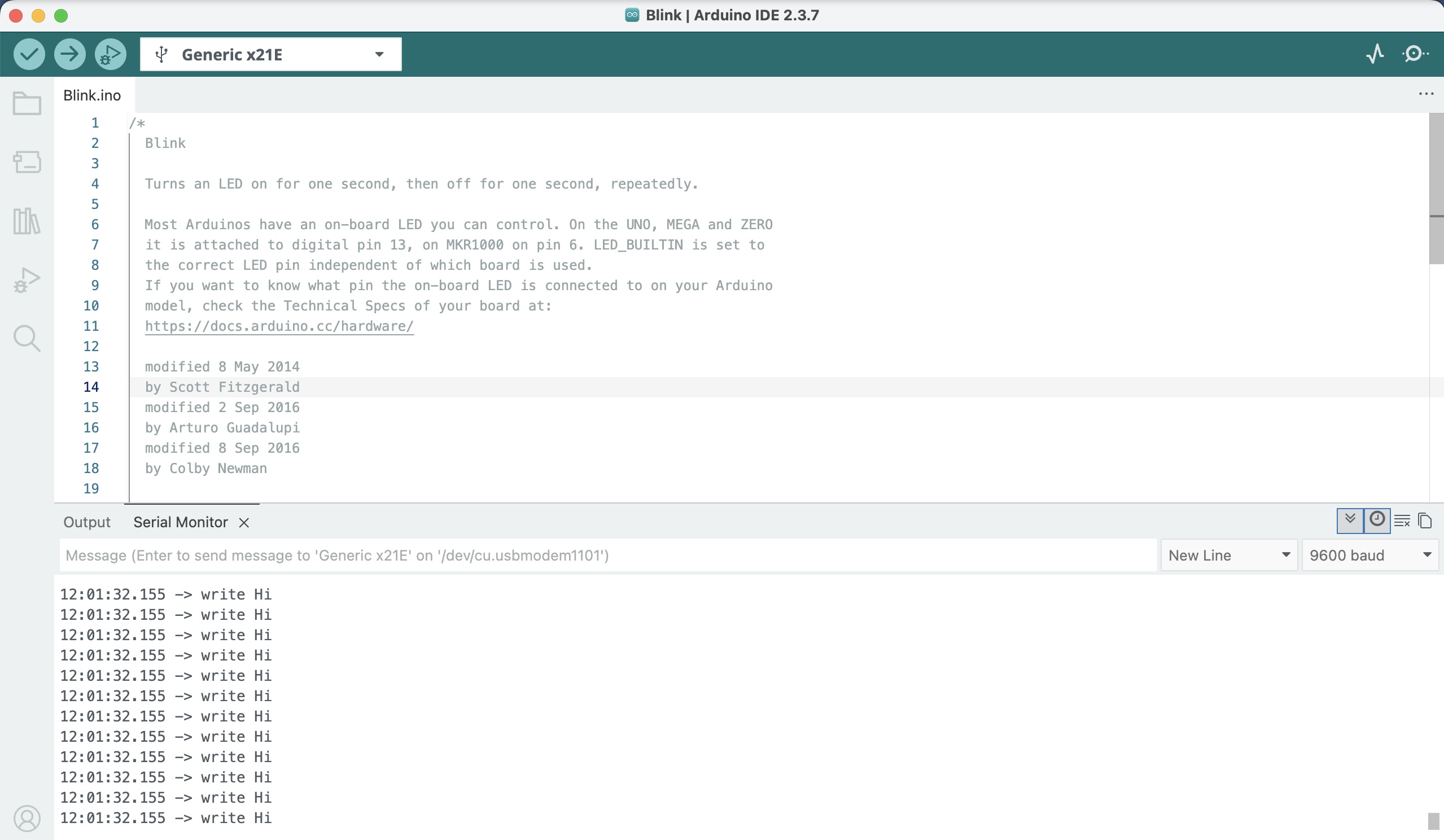This screenshot has height=840, width=1444.
Task: Click the line starting 'model, check the Technical Specs'
Action: [x=348, y=306]
